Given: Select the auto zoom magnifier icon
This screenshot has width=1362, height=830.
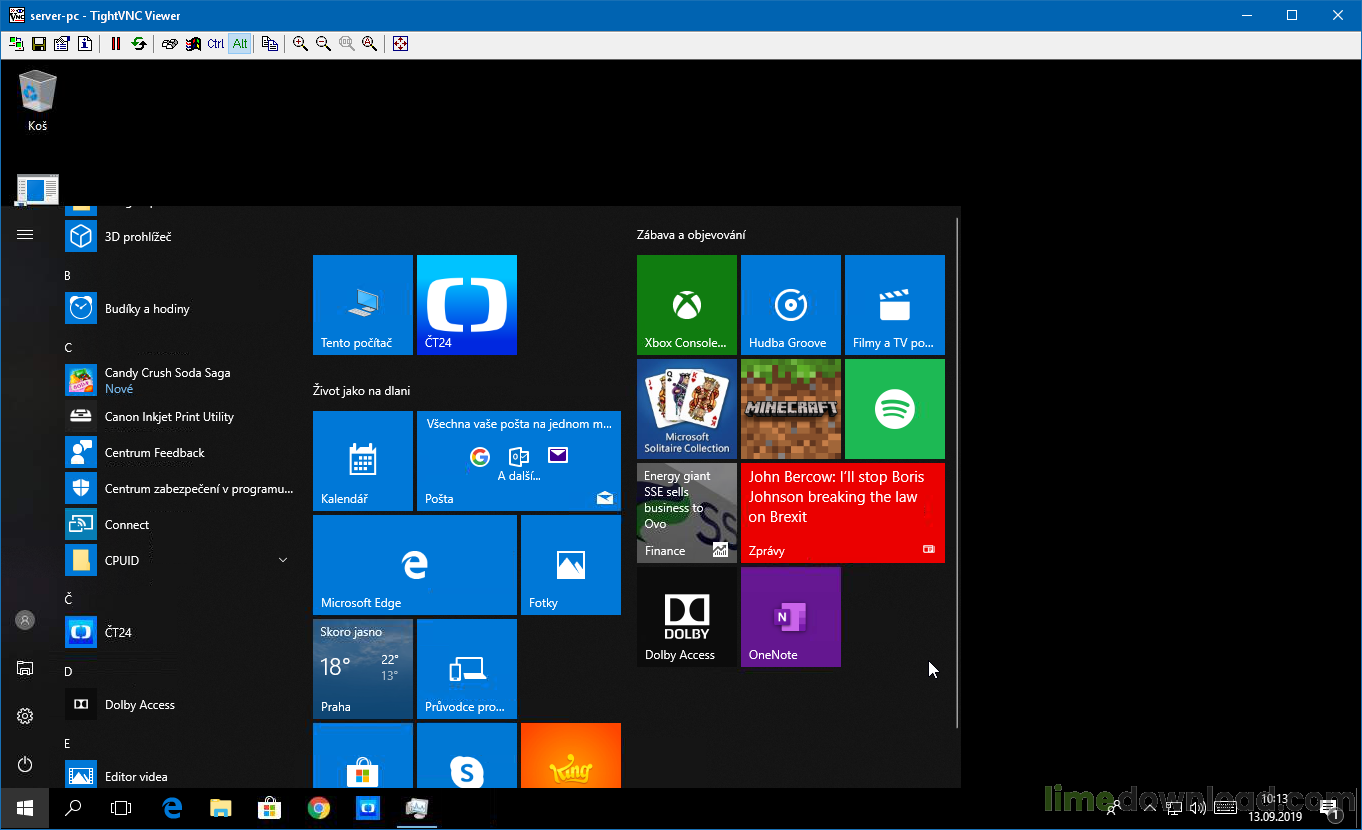Looking at the screenshot, I should 370,44.
